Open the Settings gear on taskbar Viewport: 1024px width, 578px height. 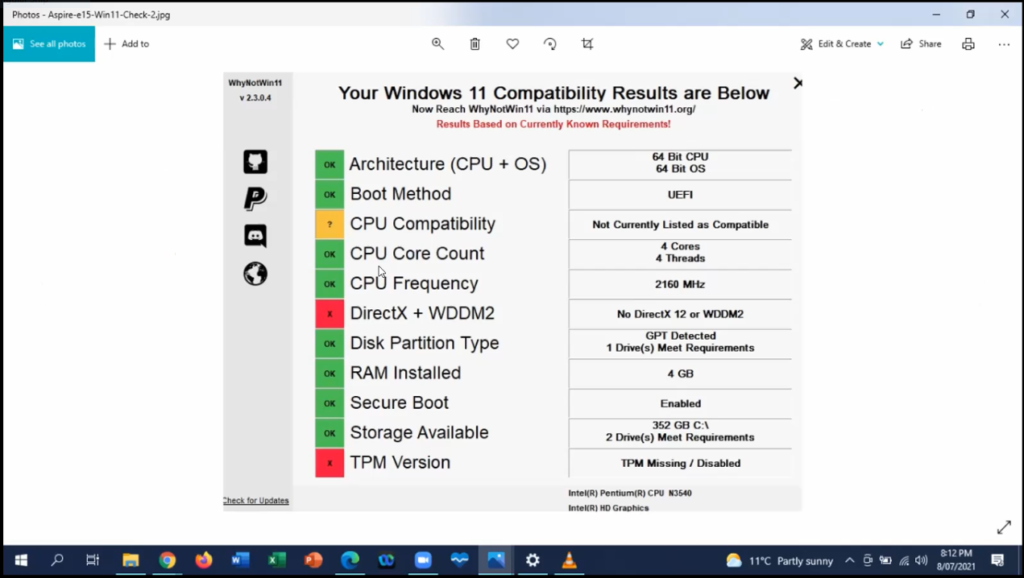(533, 560)
